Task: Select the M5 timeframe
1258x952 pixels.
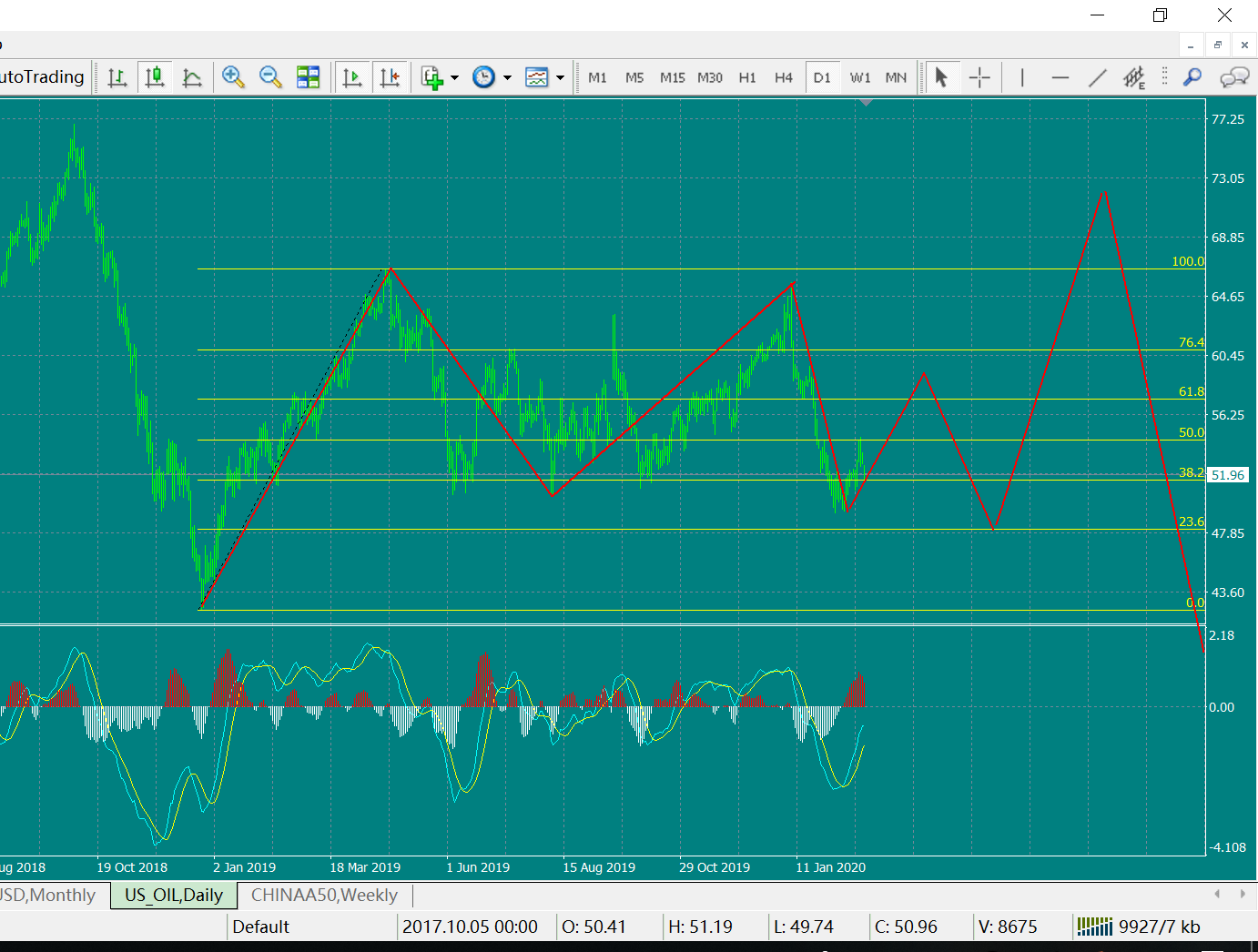Action: click(634, 77)
